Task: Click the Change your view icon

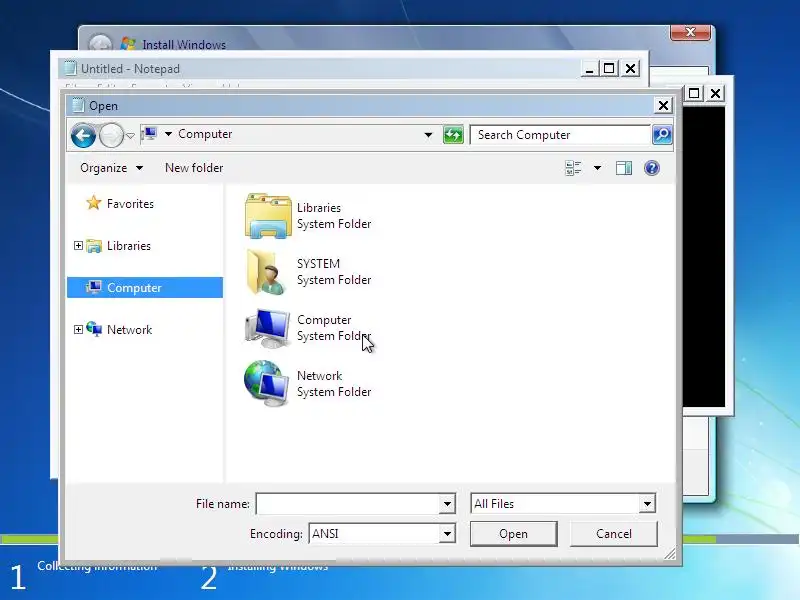Action: [x=573, y=168]
